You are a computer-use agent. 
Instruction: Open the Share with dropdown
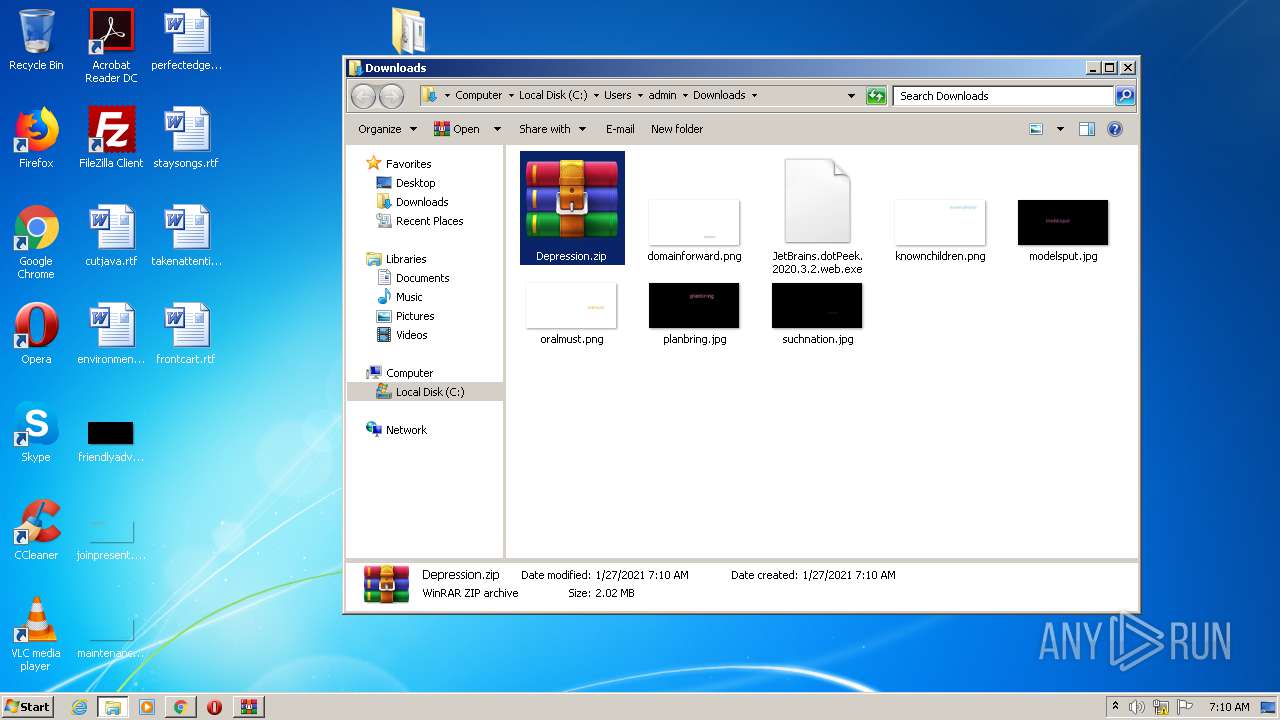tap(552, 129)
